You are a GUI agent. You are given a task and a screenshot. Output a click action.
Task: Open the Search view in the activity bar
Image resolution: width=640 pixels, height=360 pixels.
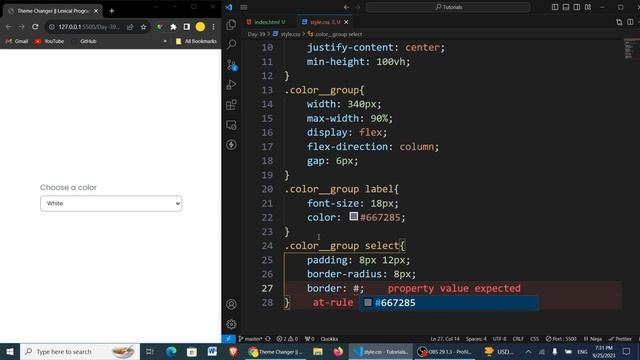tap(231, 44)
